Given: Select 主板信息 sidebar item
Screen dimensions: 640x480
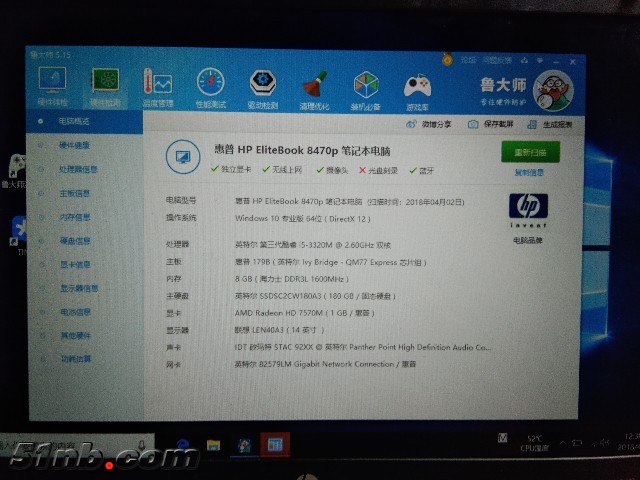Looking at the screenshot, I should (75, 193).
